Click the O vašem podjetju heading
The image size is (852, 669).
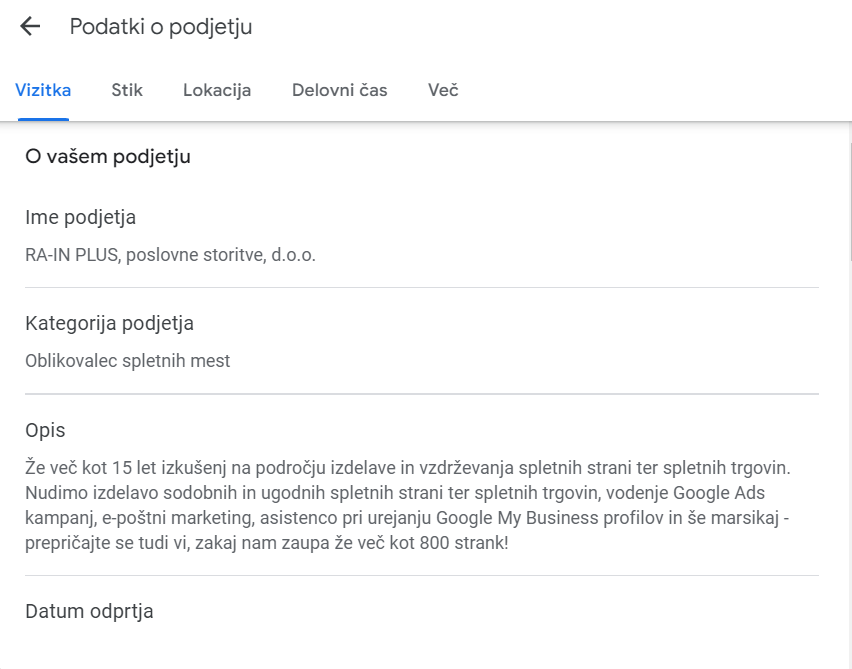(108, 157)
